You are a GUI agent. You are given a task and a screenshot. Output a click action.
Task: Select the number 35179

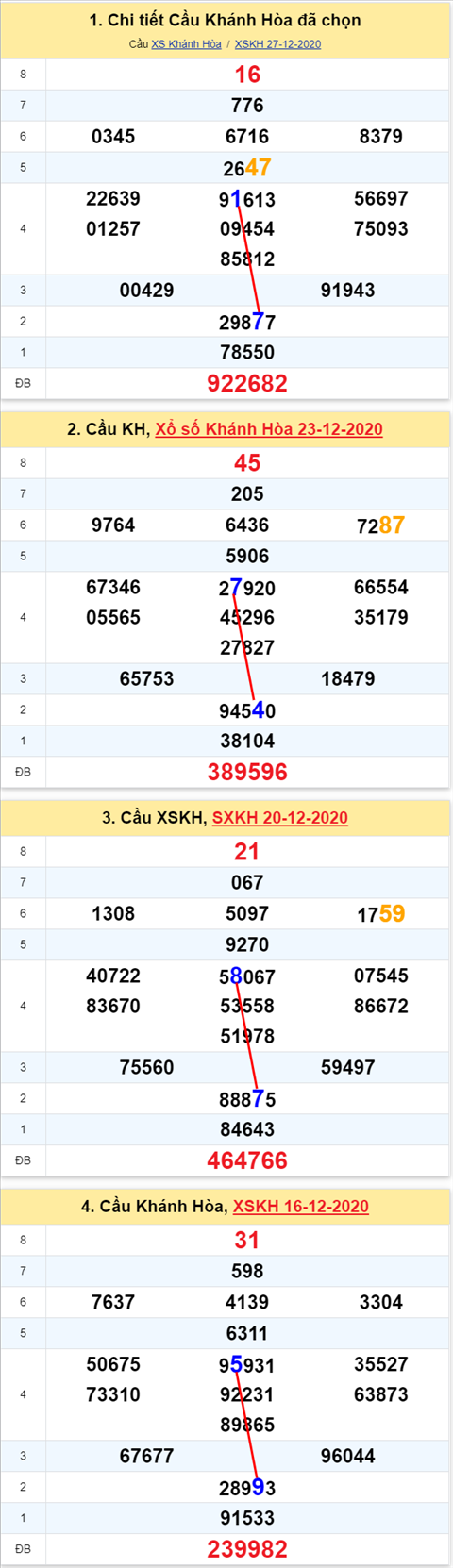click(381, 618)
